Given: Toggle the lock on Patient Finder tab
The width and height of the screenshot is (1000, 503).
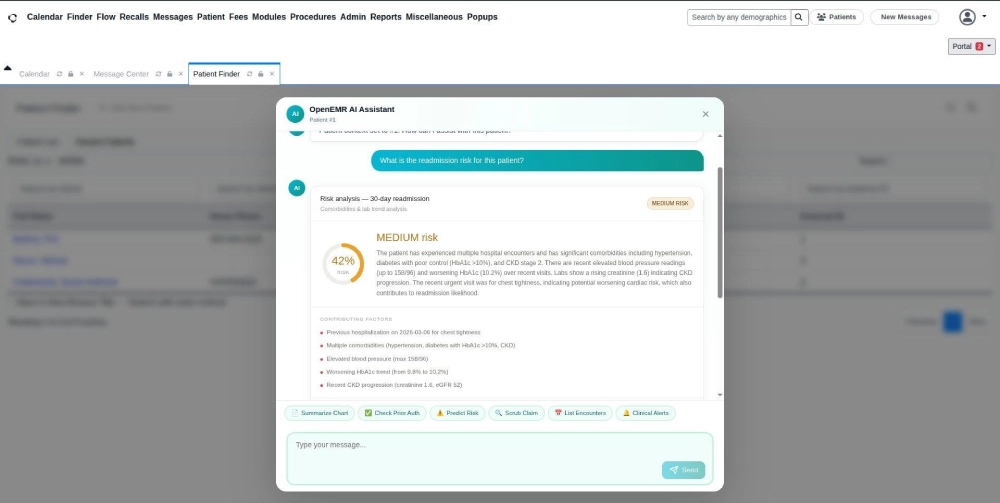Looking at the screenshot, I should (x=260, y=74).
